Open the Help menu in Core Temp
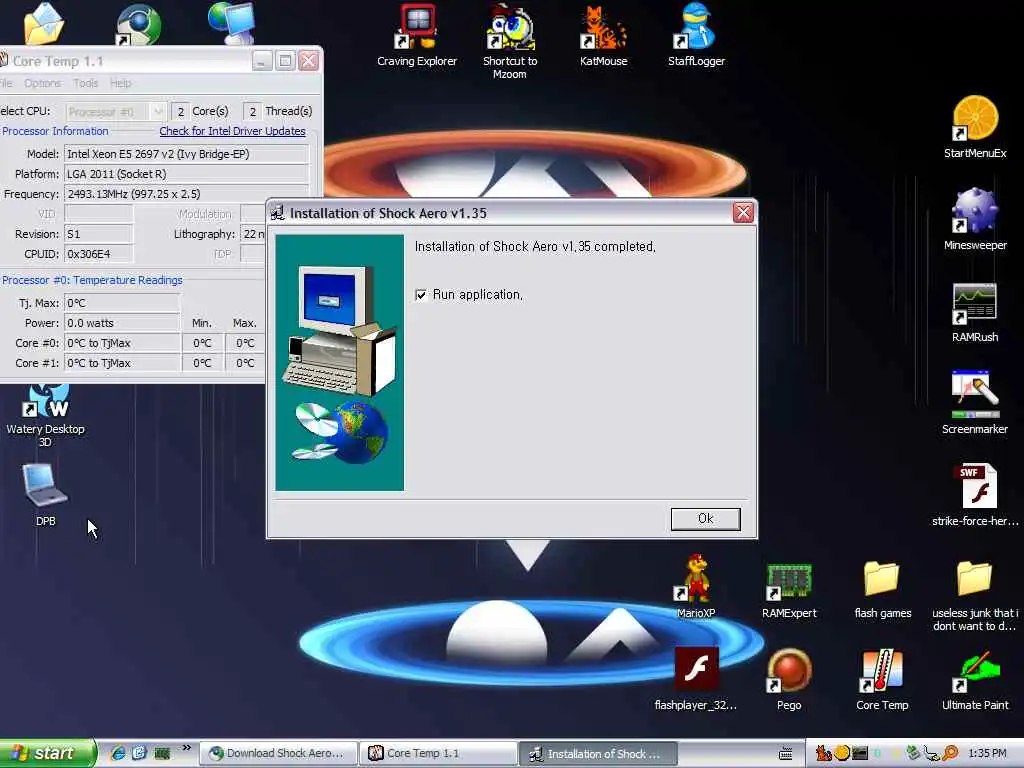 (x=120, y=83)
